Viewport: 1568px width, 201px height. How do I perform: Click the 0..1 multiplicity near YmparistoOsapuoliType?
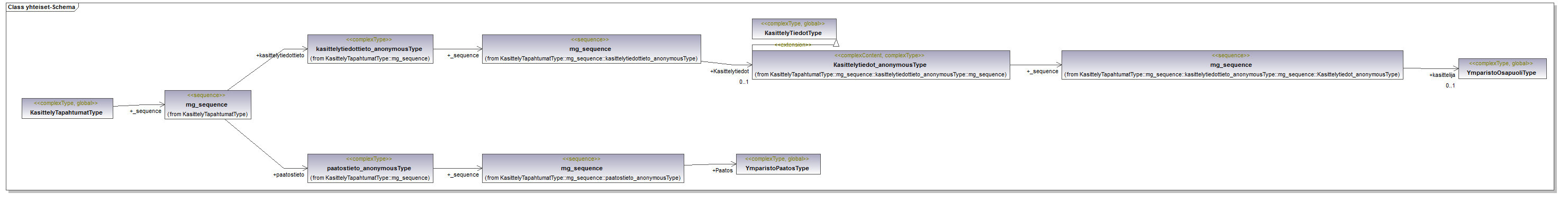click(1451, 85)
